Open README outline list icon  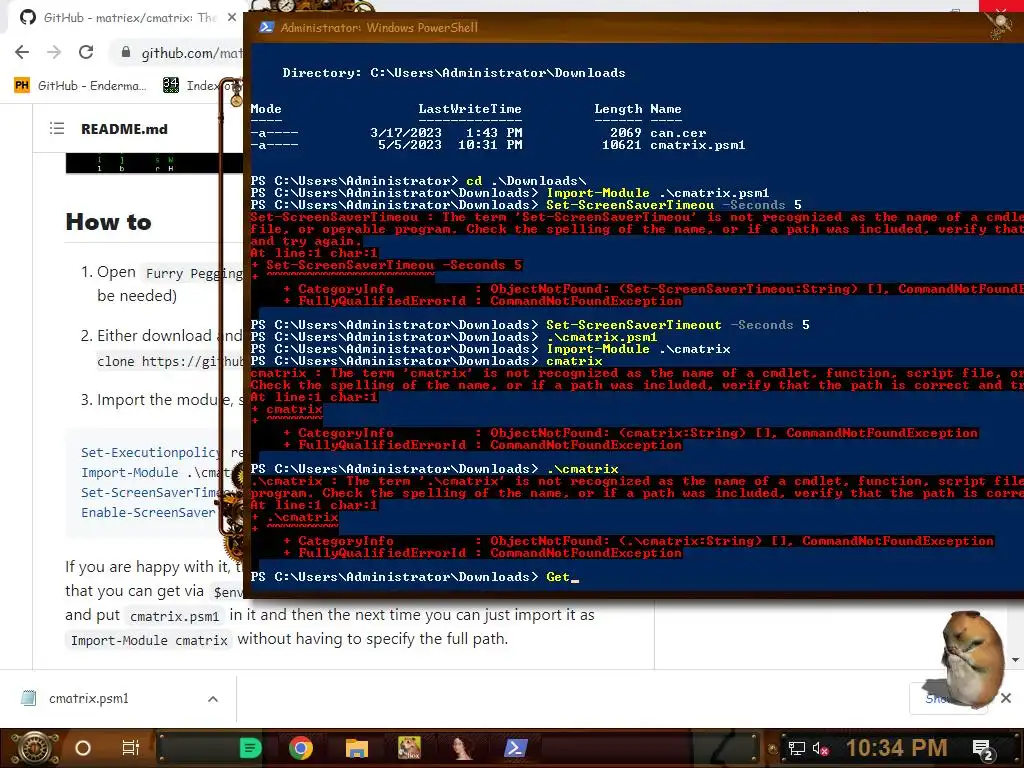[x=57, y=129]
